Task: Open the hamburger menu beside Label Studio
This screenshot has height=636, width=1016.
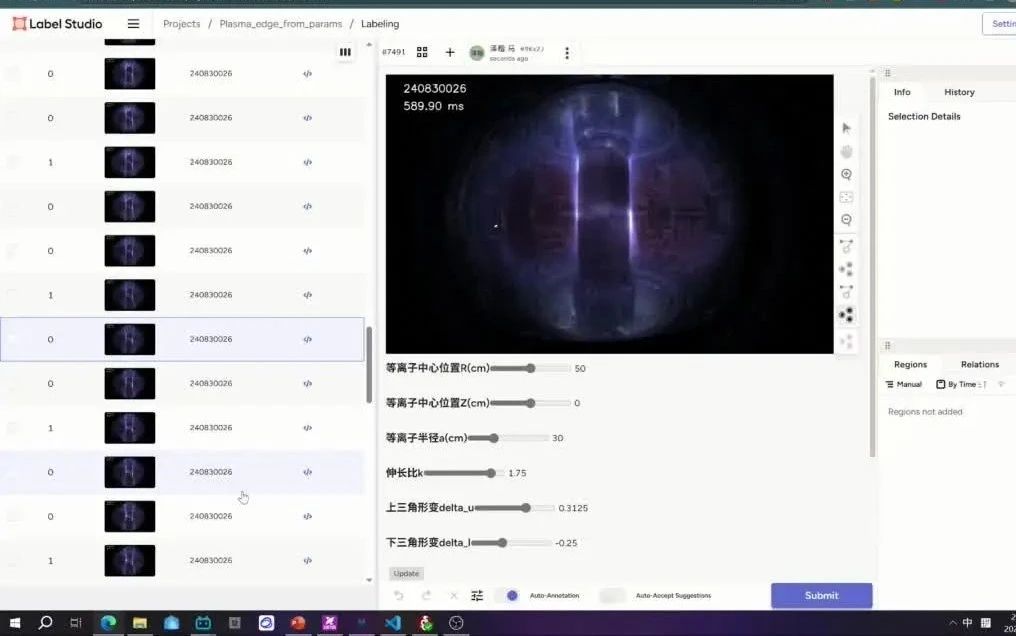Action: point(133,24)
